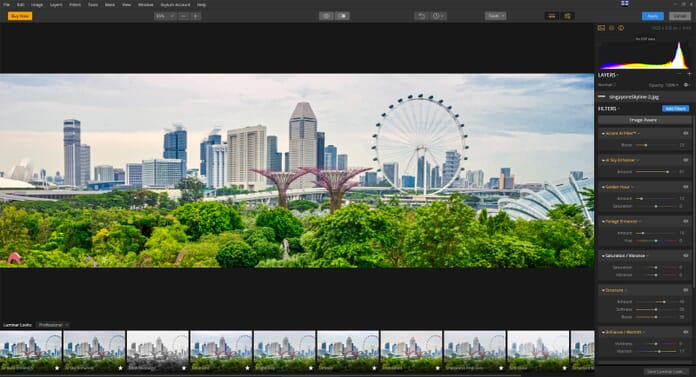The width and height of the screenshot is (696, 377).
Task: Open the Help menu
Action: point(201,4)
